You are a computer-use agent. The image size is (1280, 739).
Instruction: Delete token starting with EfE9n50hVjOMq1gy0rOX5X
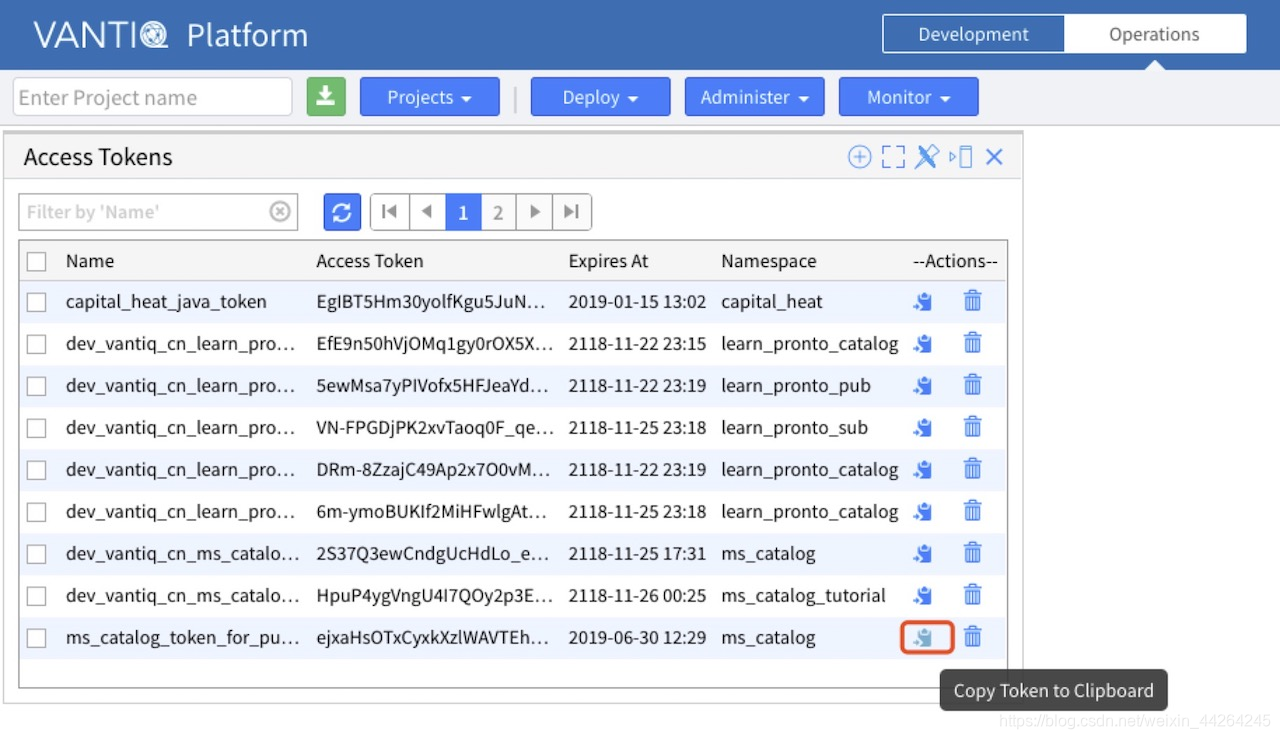coord(972,343)
